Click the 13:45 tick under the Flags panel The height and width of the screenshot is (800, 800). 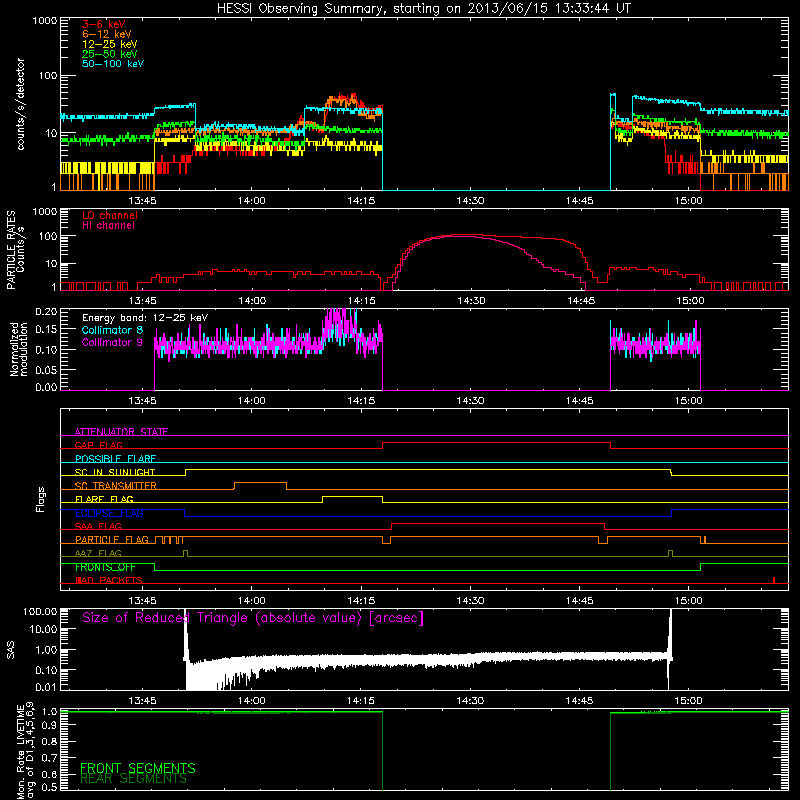point(142,600)
